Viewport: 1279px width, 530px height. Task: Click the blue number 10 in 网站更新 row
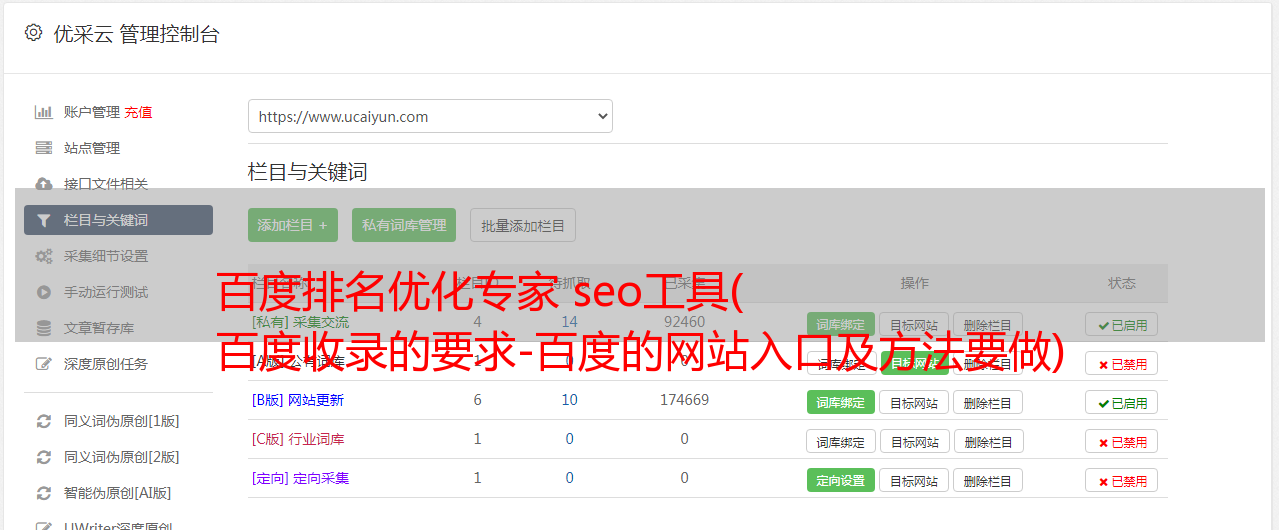[570, 400]
